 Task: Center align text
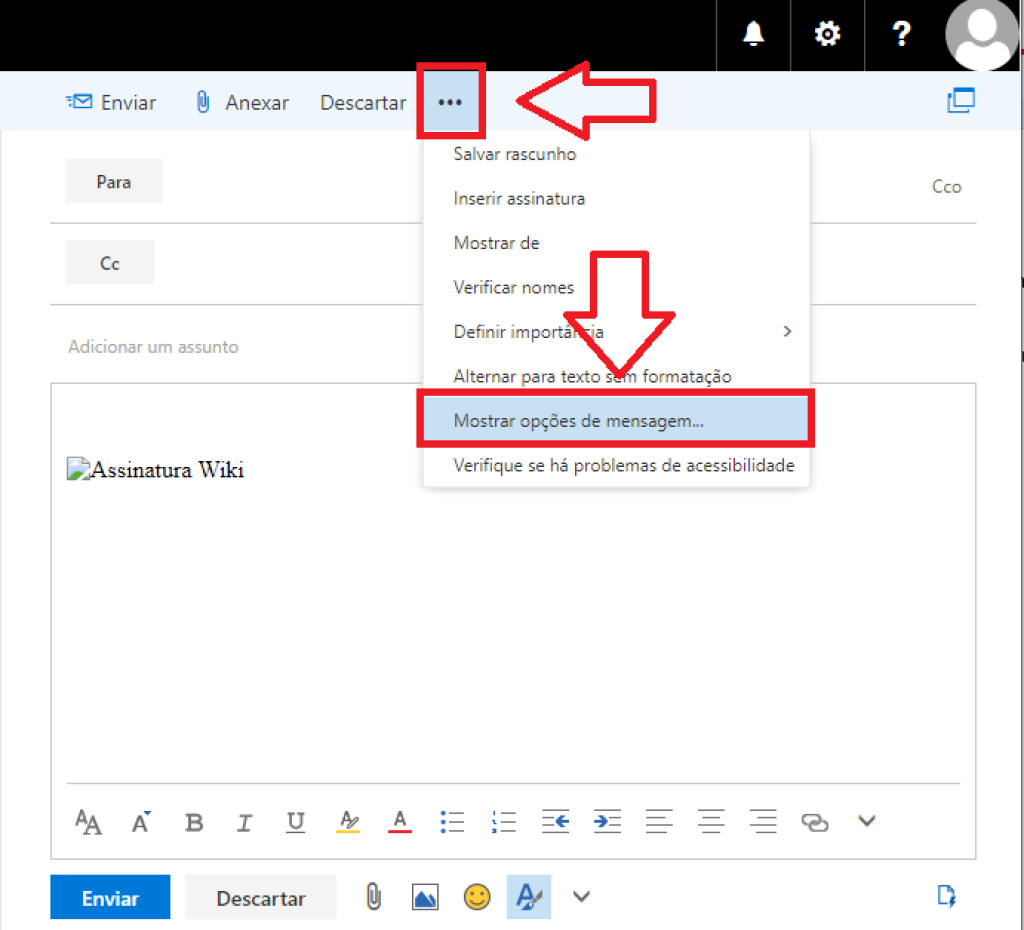coord(711,822)
